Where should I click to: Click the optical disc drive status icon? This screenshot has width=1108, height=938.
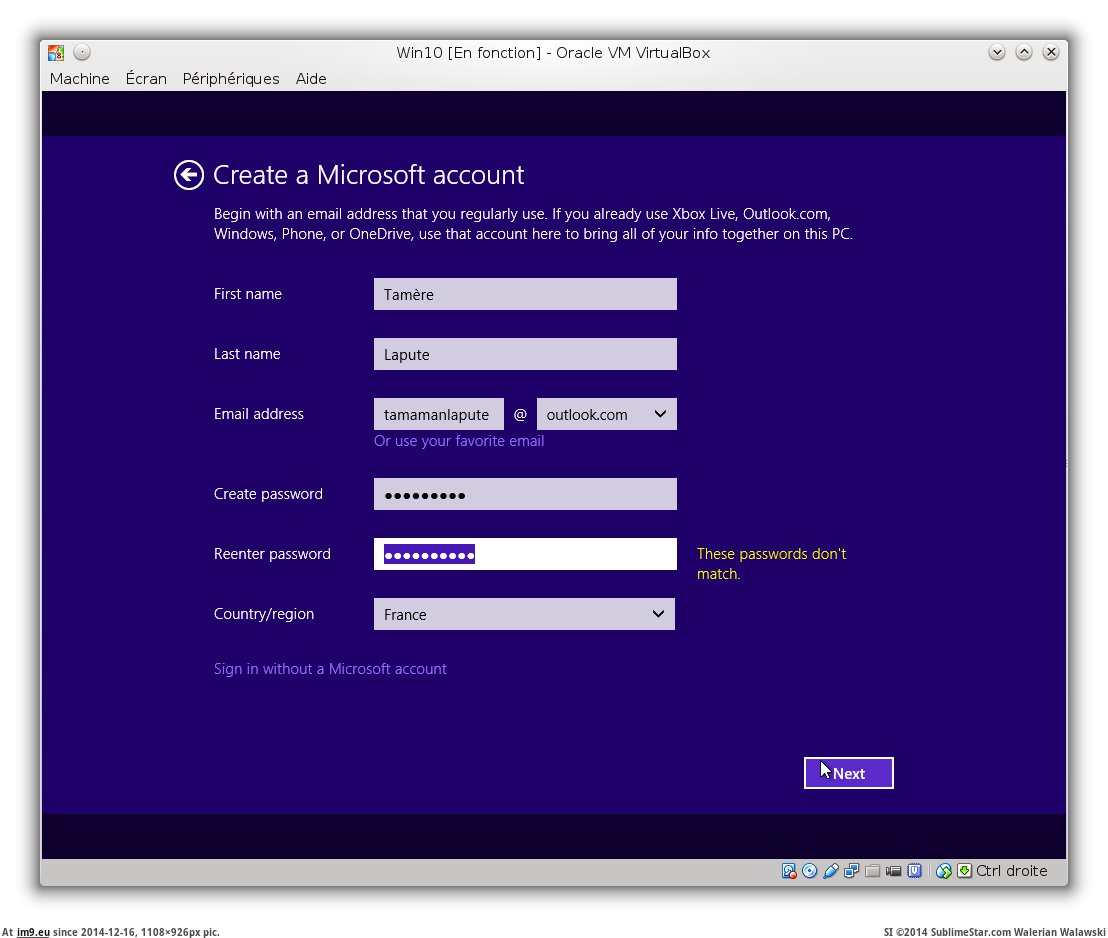click(810, 871)
